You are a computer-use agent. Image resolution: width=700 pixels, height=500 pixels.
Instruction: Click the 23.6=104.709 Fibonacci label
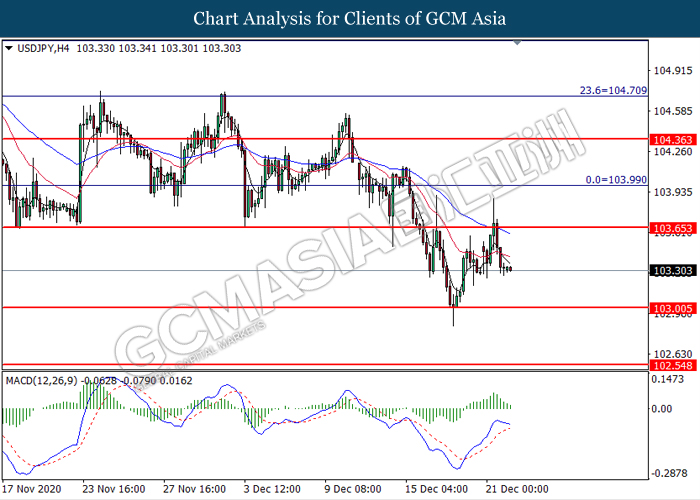(613, 90)
